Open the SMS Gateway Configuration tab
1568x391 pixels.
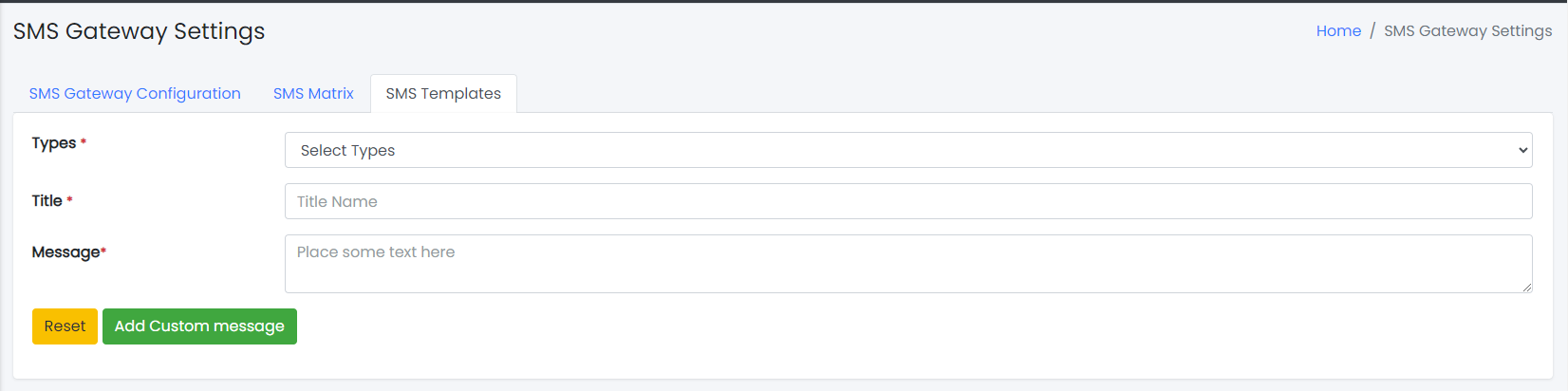pos(135,93)
